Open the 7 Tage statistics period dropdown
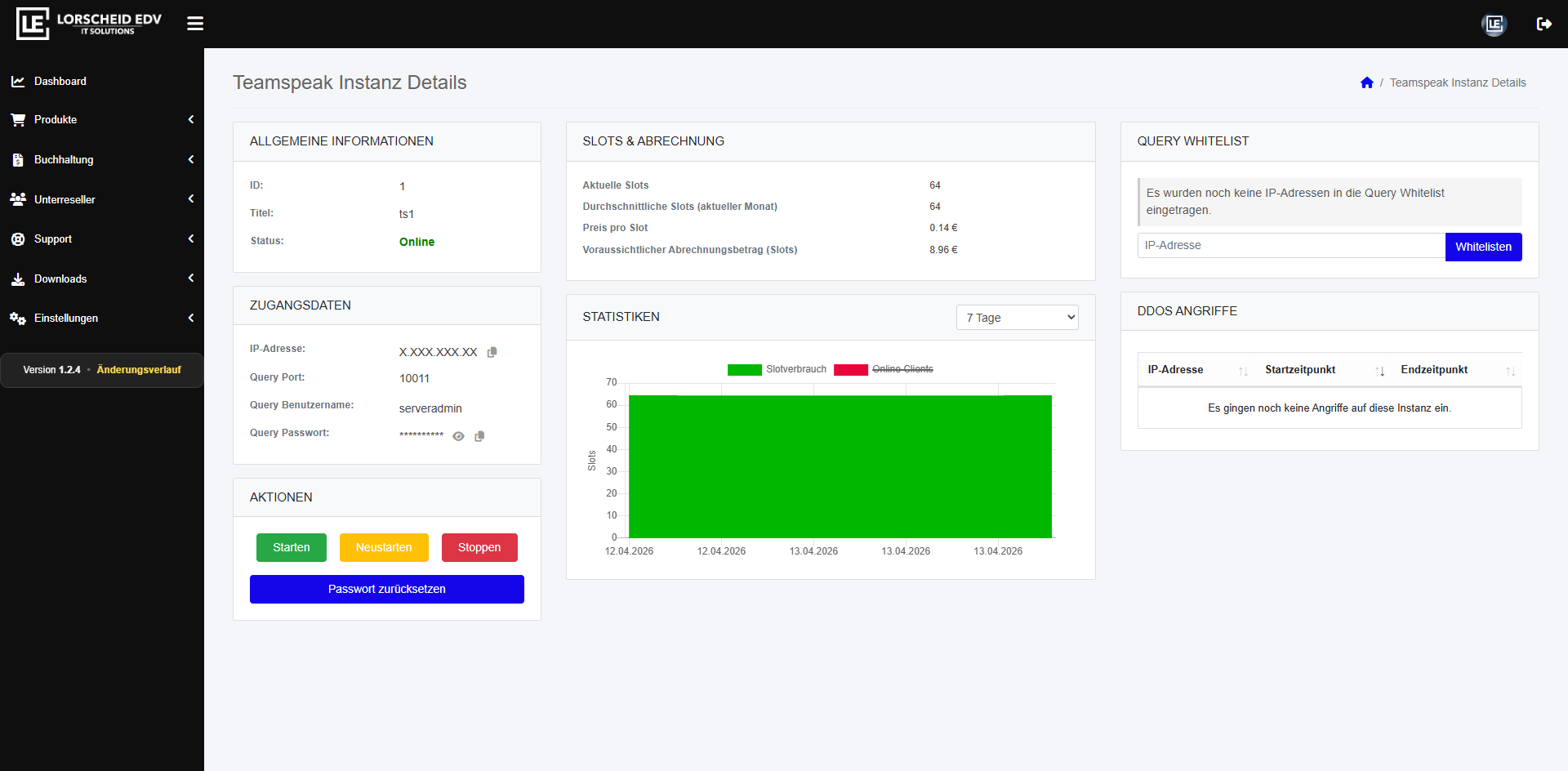 coord(1017,318)
